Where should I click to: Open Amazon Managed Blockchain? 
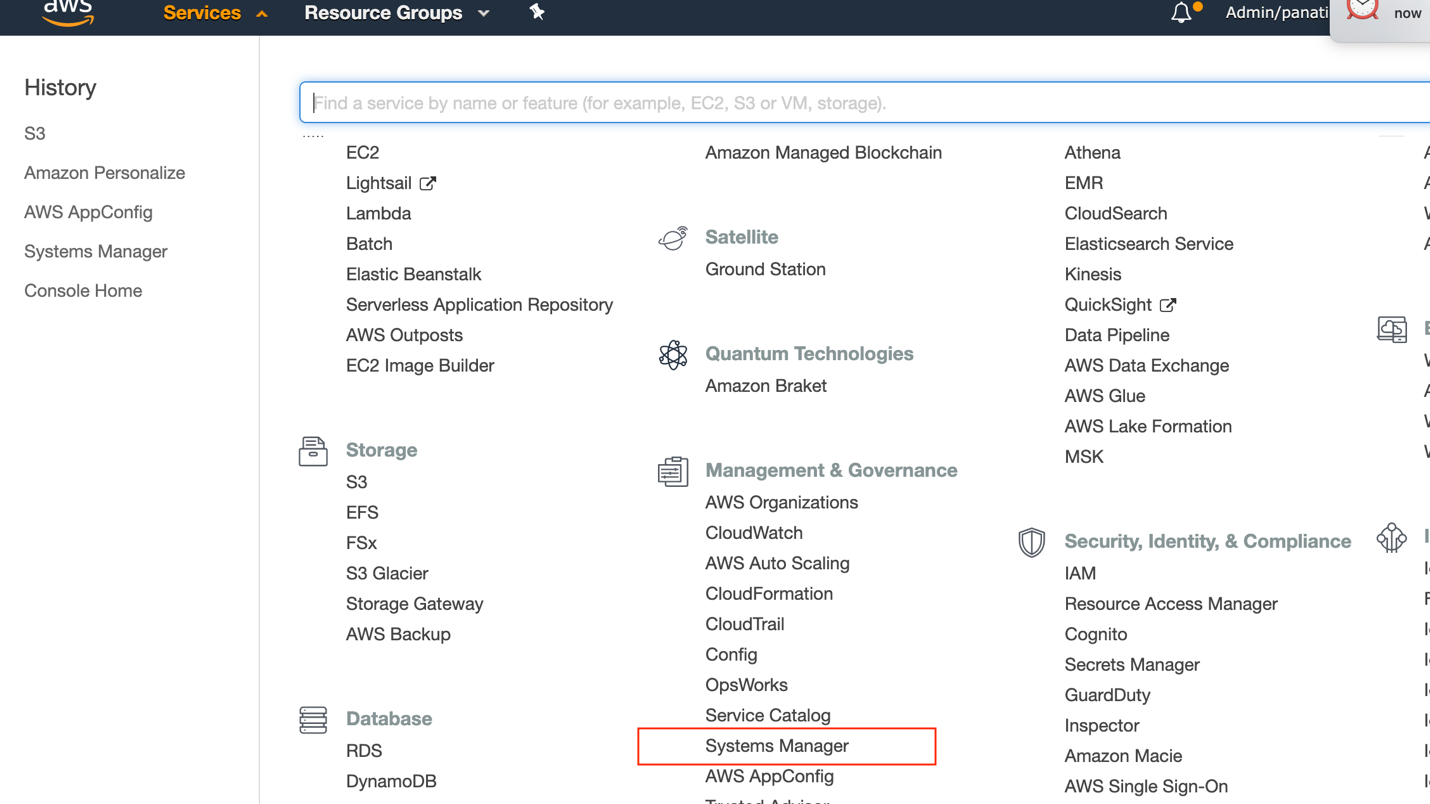[x=824, y=153]
